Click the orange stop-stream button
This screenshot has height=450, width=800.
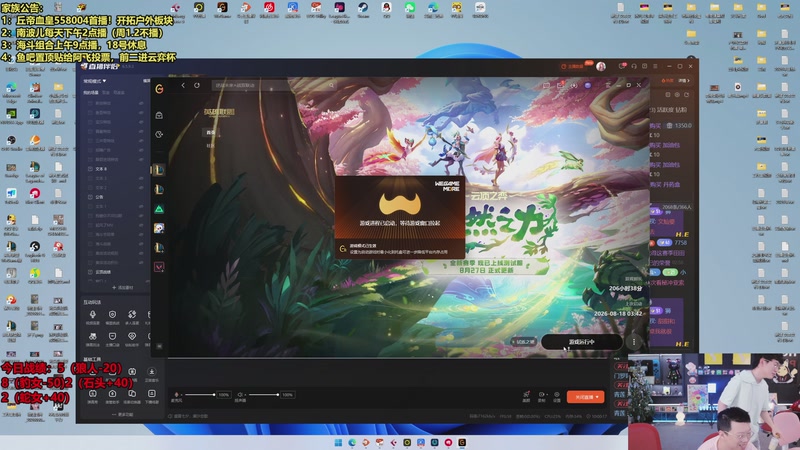[x=585, y=397]
